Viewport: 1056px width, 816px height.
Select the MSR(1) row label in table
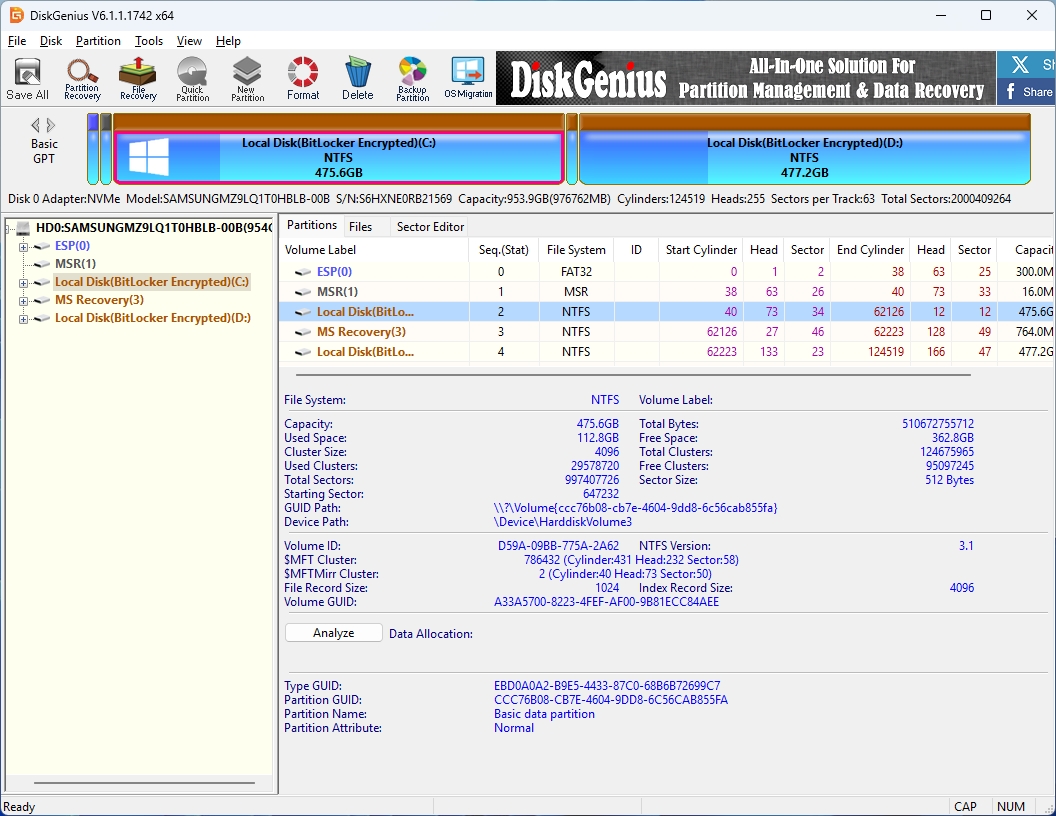click(337, 292)
